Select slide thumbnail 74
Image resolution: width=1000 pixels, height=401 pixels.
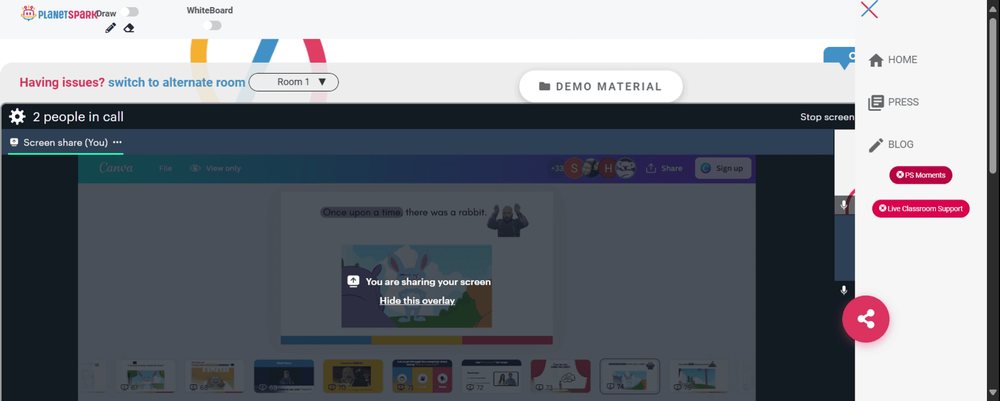pyautogui.click(x=629, y=376)
